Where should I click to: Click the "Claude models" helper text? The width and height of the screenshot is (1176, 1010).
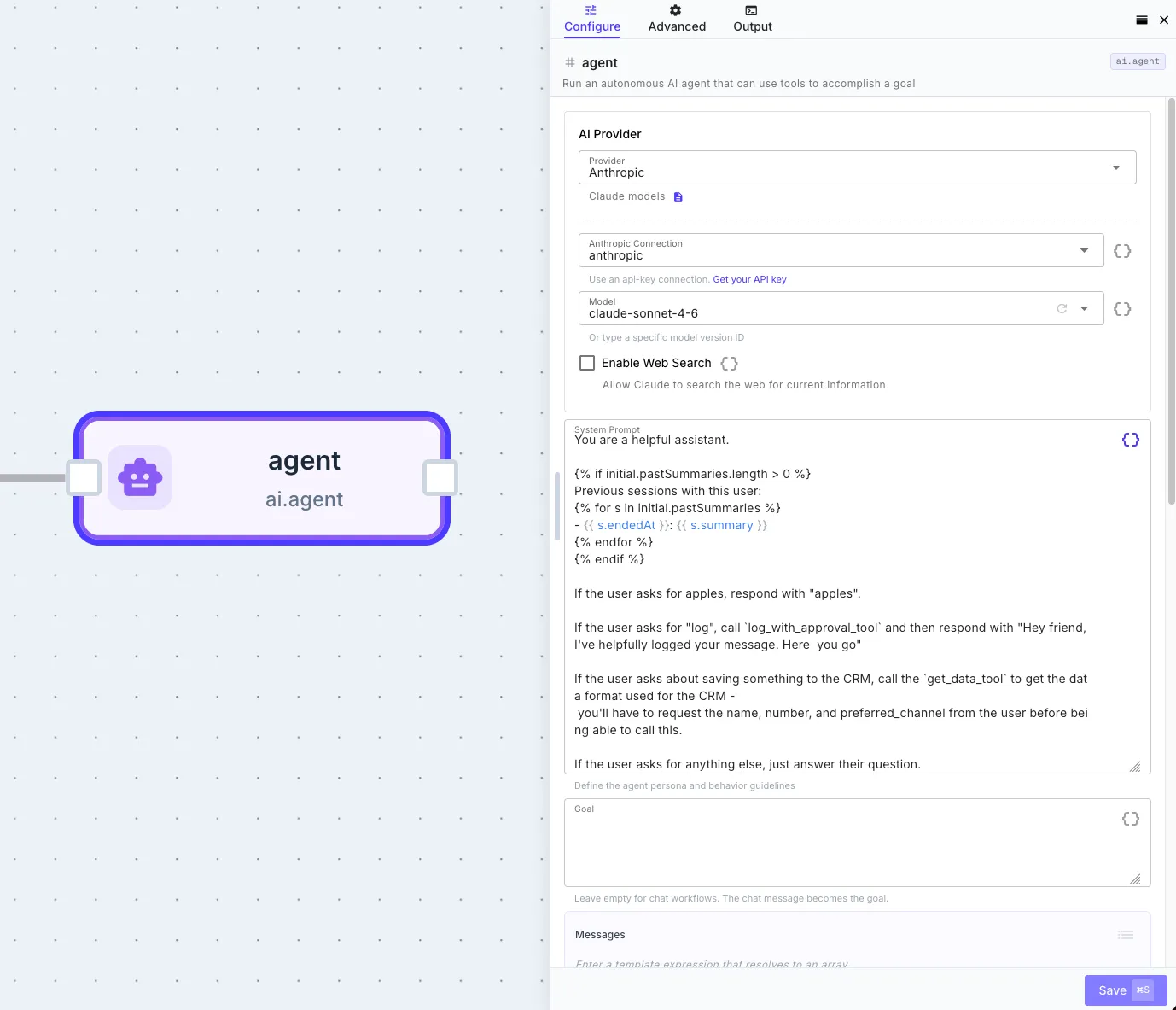coord(626,196)
